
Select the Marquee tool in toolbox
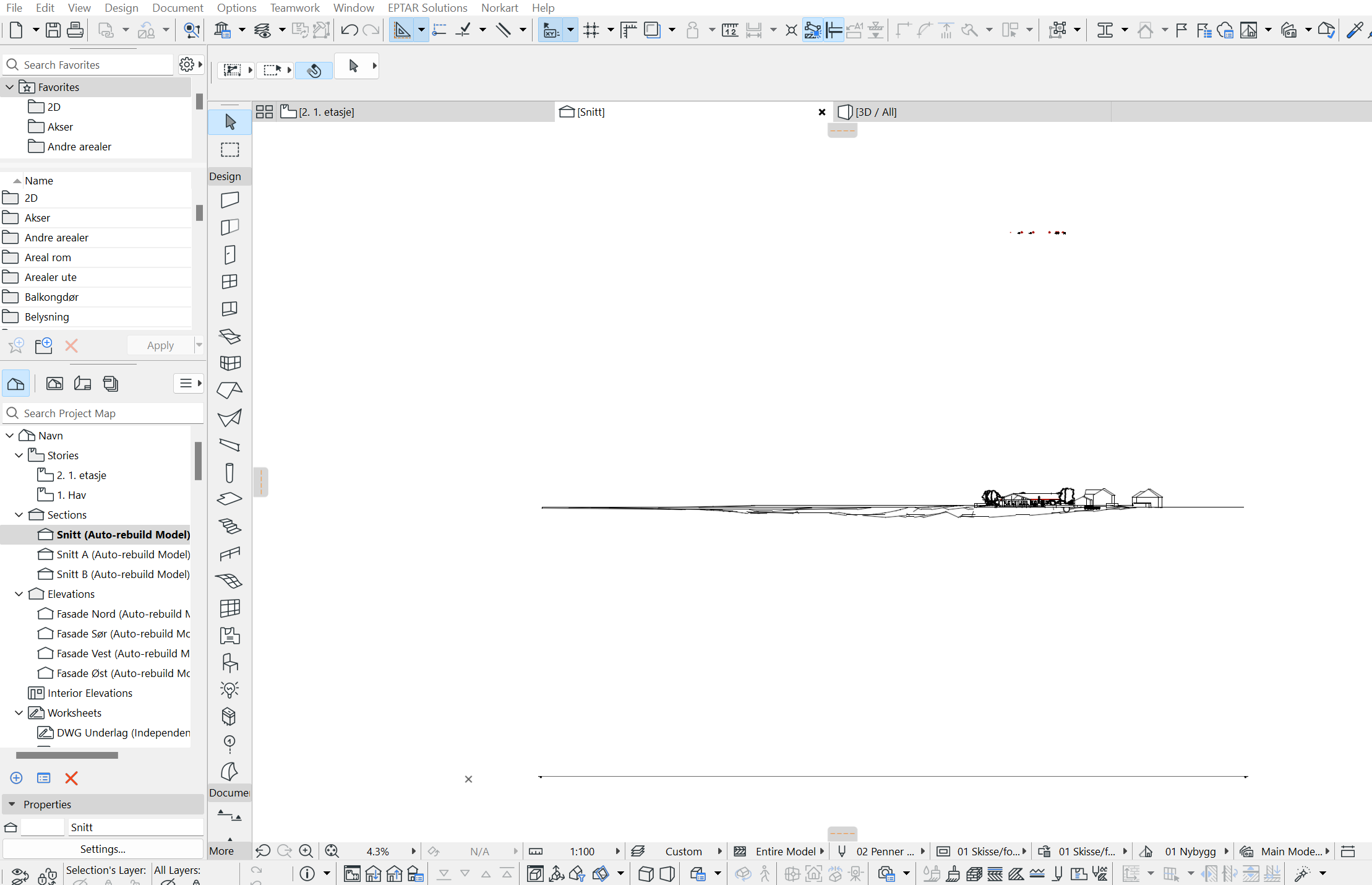(230, 150)
